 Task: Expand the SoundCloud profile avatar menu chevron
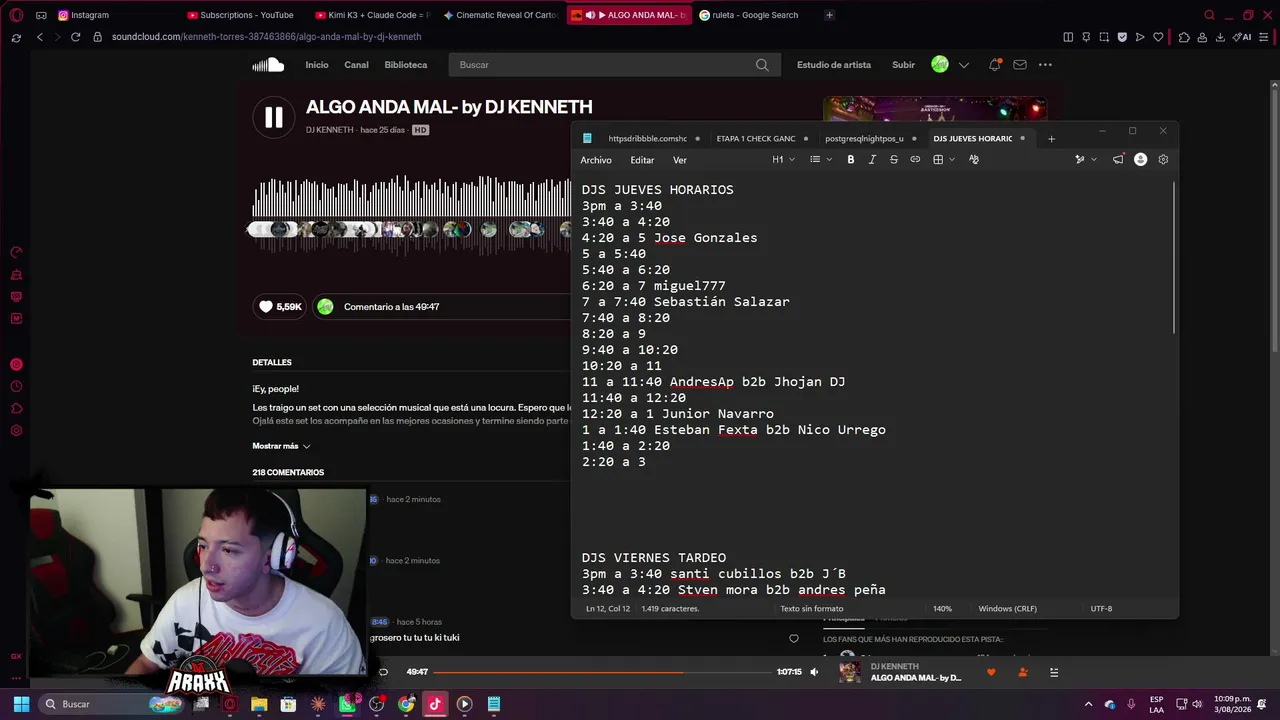tap(964, 65)
